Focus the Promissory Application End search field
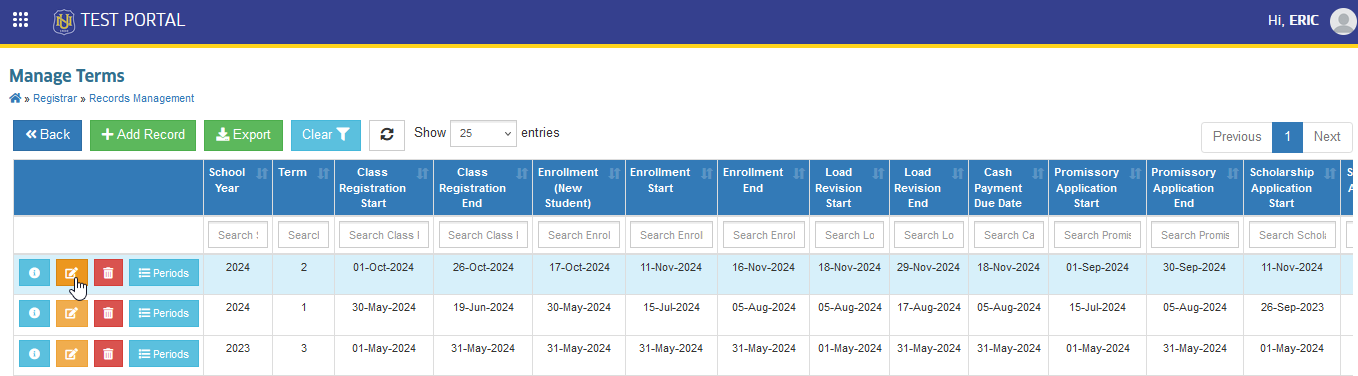 (1195, 235)
